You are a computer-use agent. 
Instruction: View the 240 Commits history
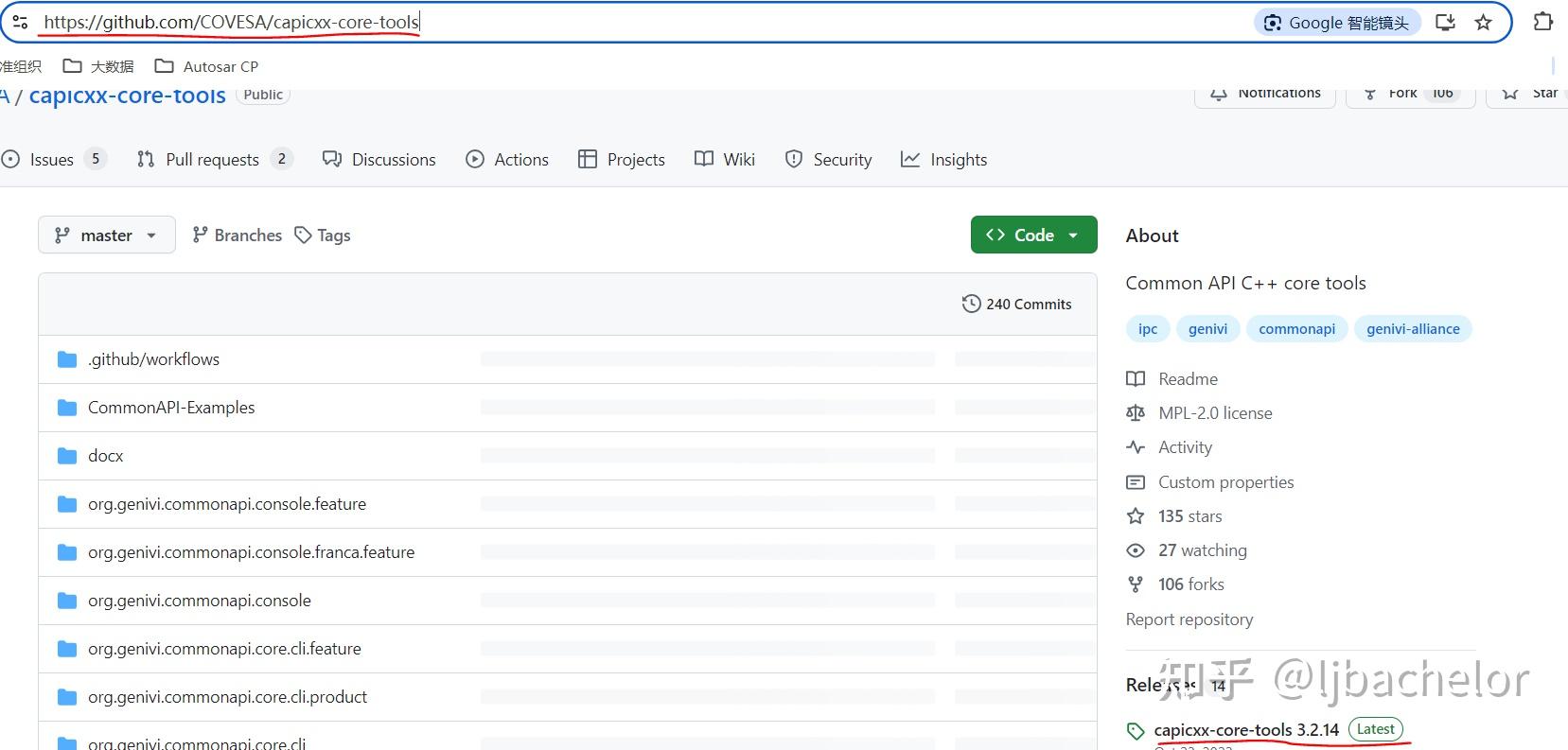1017,304
